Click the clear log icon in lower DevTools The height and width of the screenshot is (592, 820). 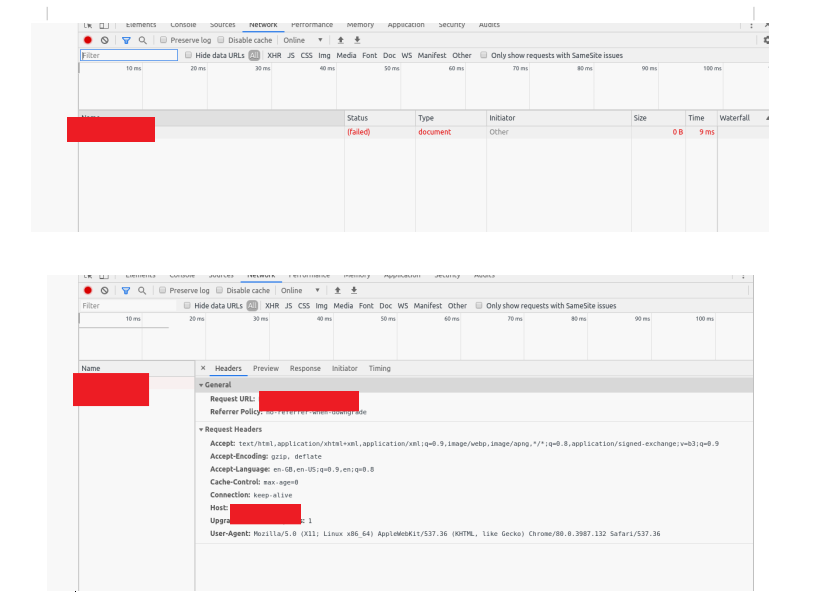pos(105,290)
